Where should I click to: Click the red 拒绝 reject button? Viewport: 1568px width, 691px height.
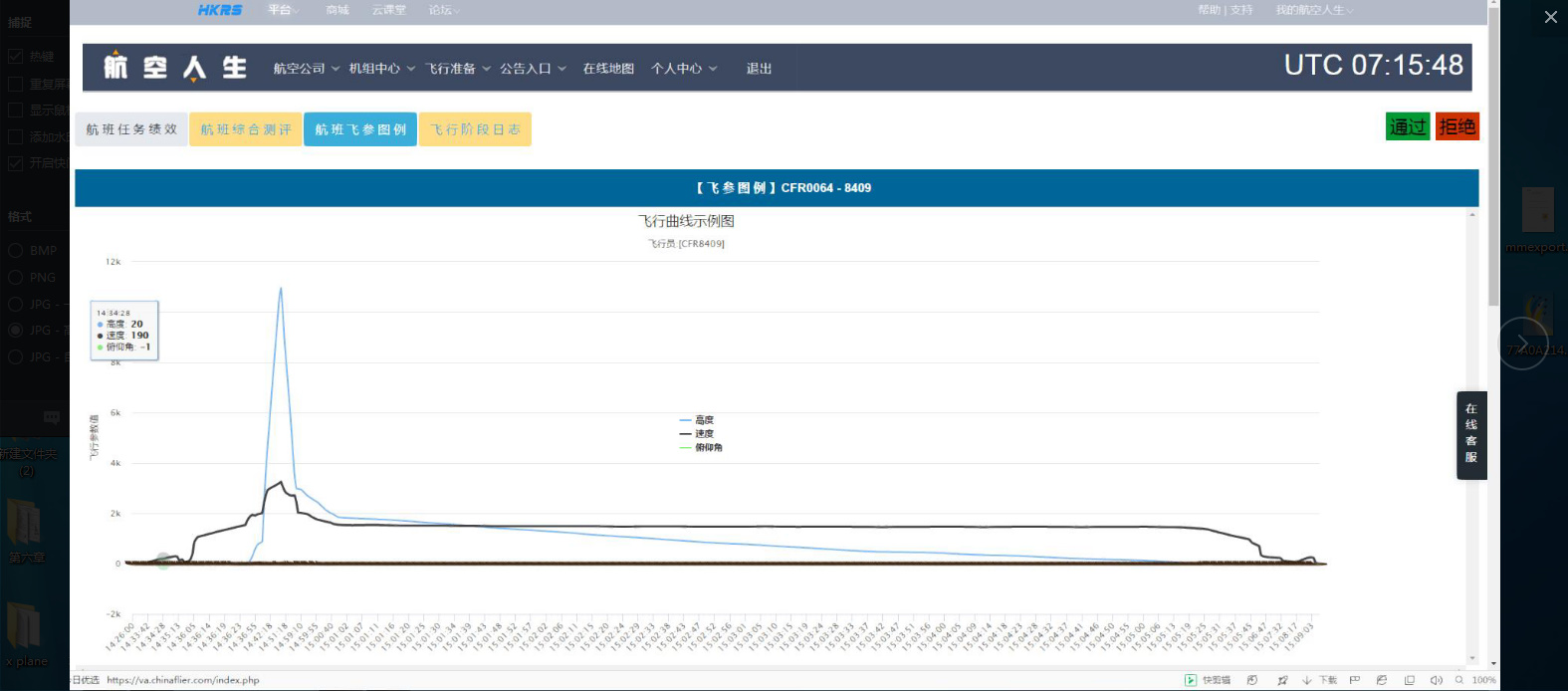pos(1456,126)
